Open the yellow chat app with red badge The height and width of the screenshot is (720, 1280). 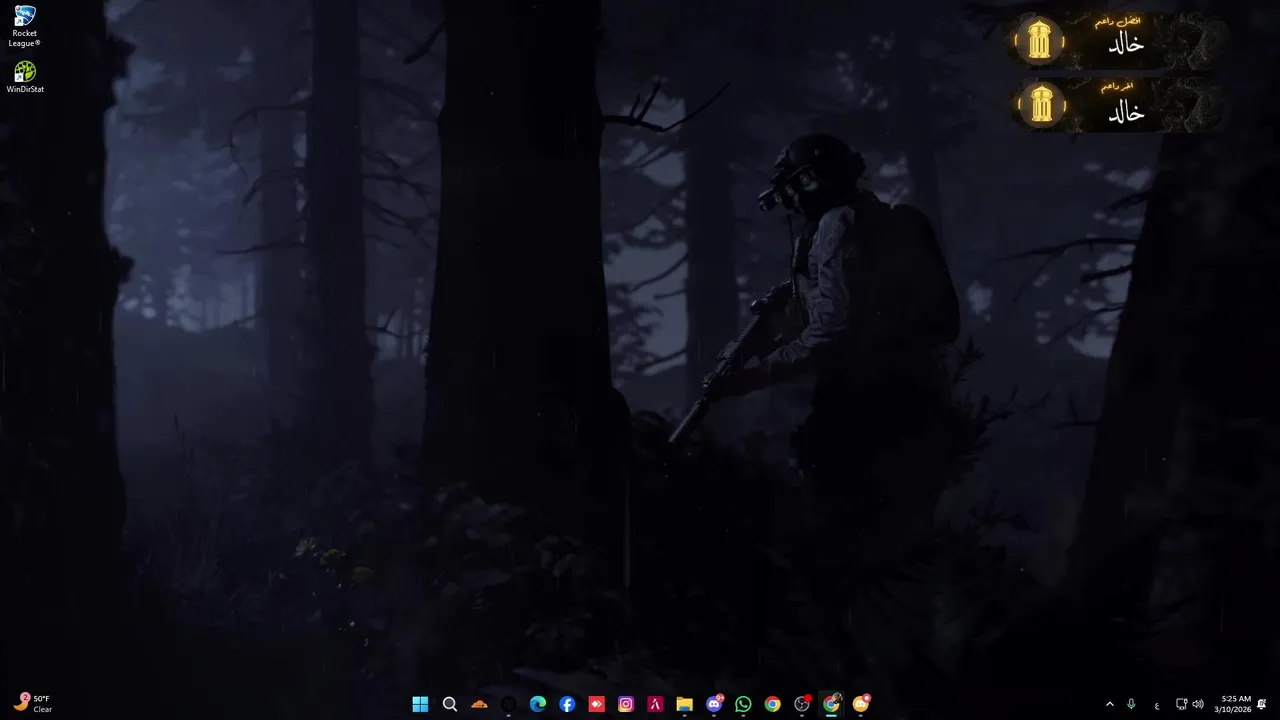click(x=861, y=704)
